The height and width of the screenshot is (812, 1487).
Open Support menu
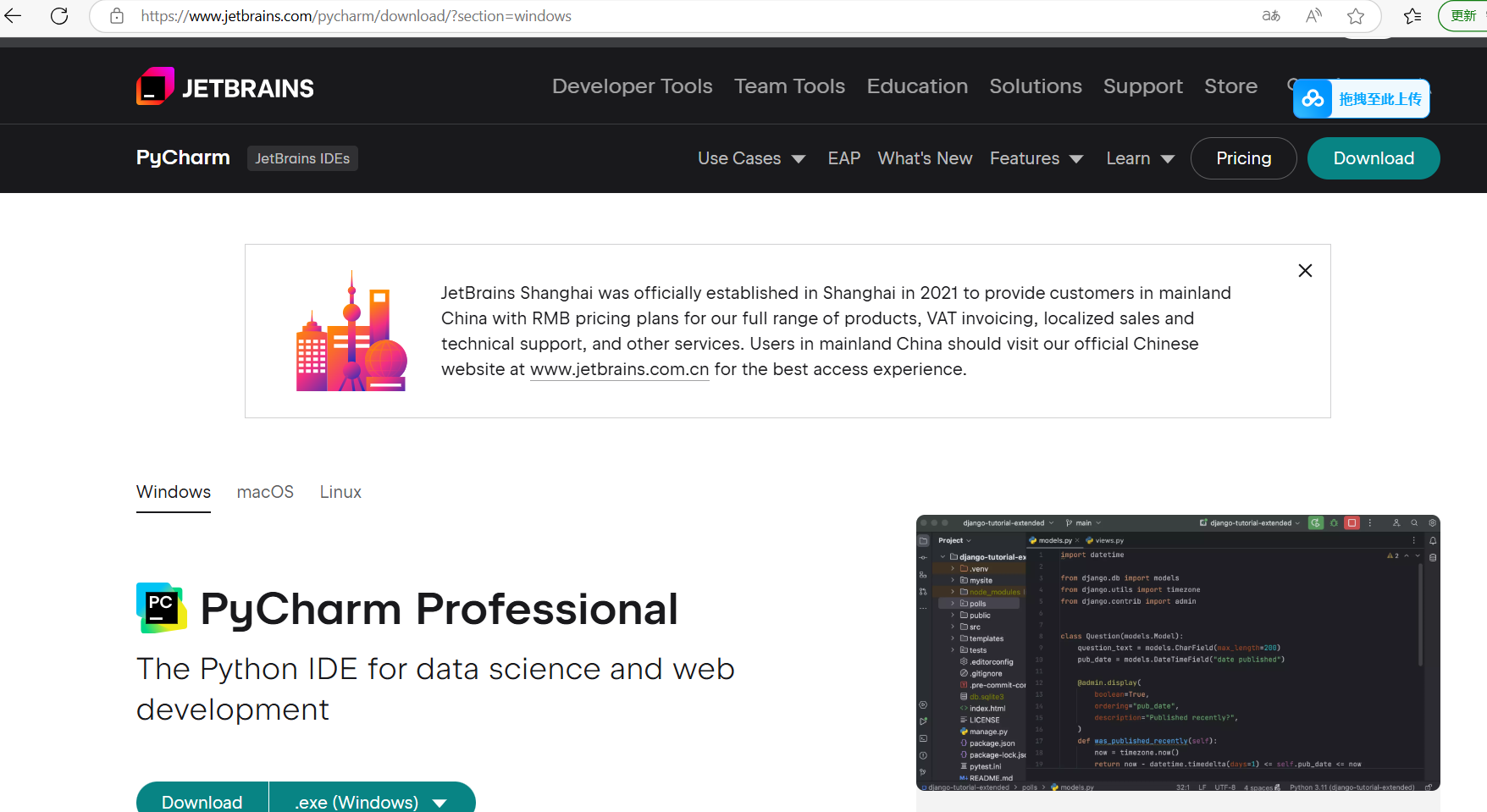1143,86
